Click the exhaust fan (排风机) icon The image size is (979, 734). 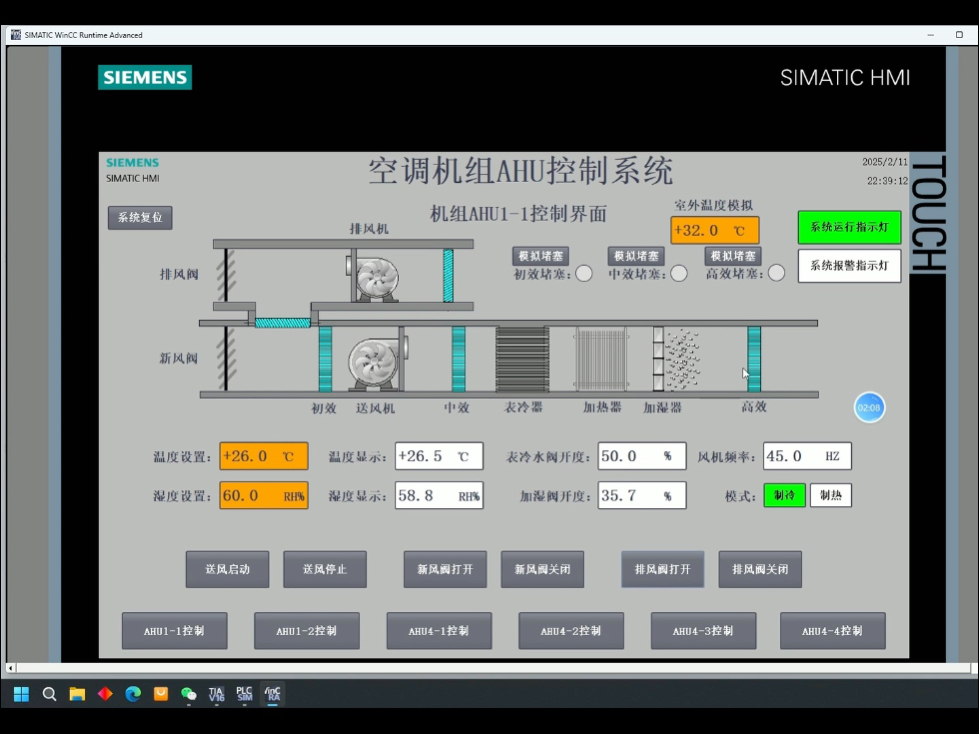378,278
